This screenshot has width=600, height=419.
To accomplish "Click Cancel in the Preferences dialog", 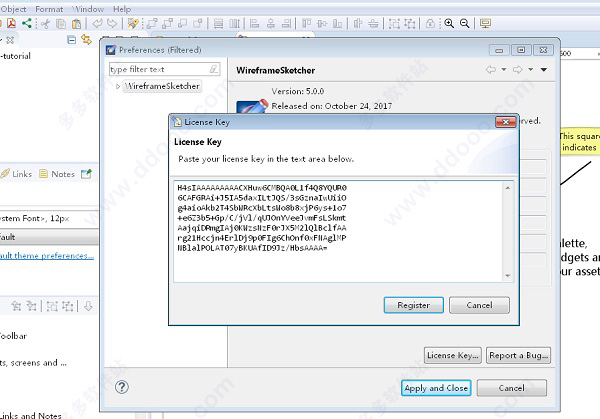I will click(x=512, y=388).
